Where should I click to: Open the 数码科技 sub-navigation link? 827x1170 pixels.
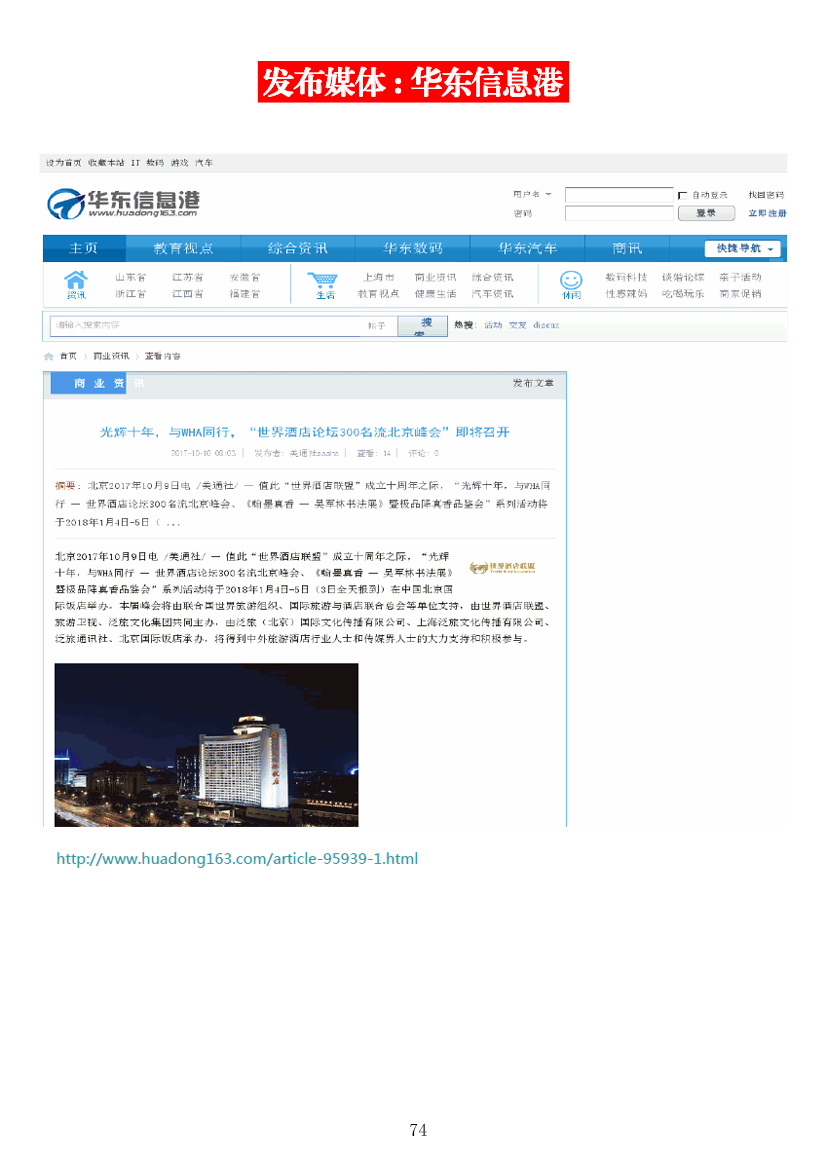(x=626, y=278)
